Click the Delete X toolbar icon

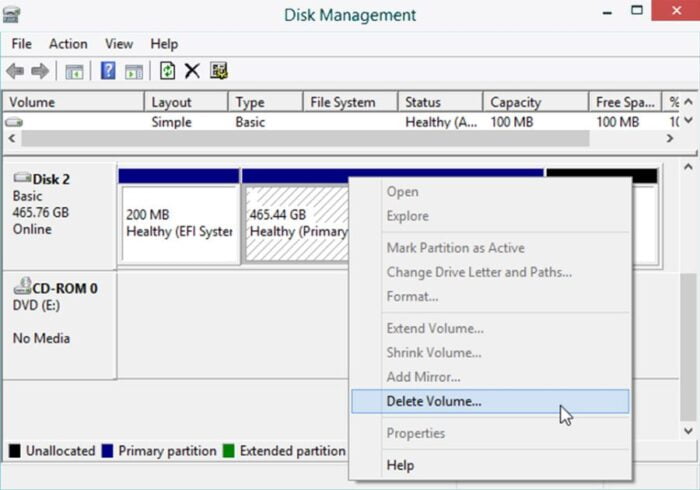pyautogui.click(x=192, y=71)
